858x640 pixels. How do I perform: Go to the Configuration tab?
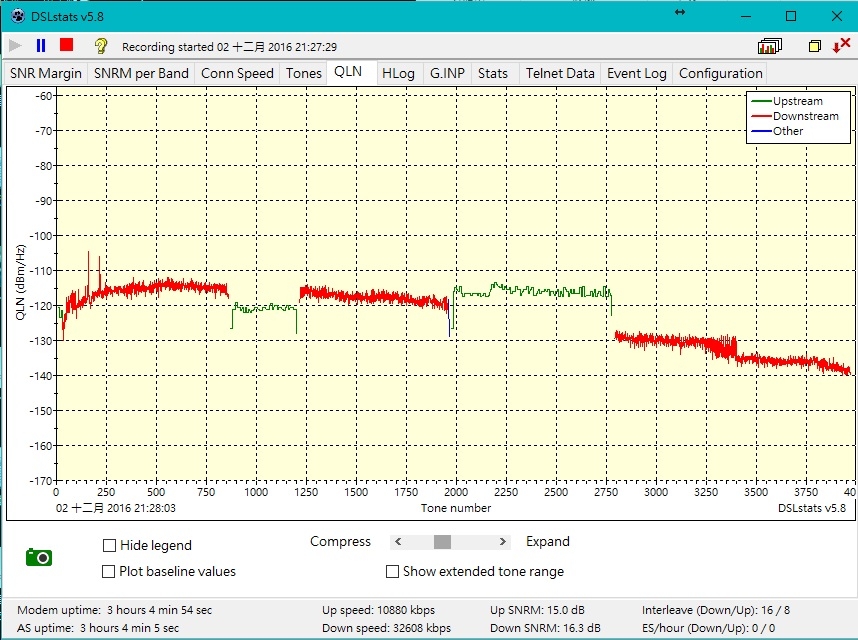721,73
